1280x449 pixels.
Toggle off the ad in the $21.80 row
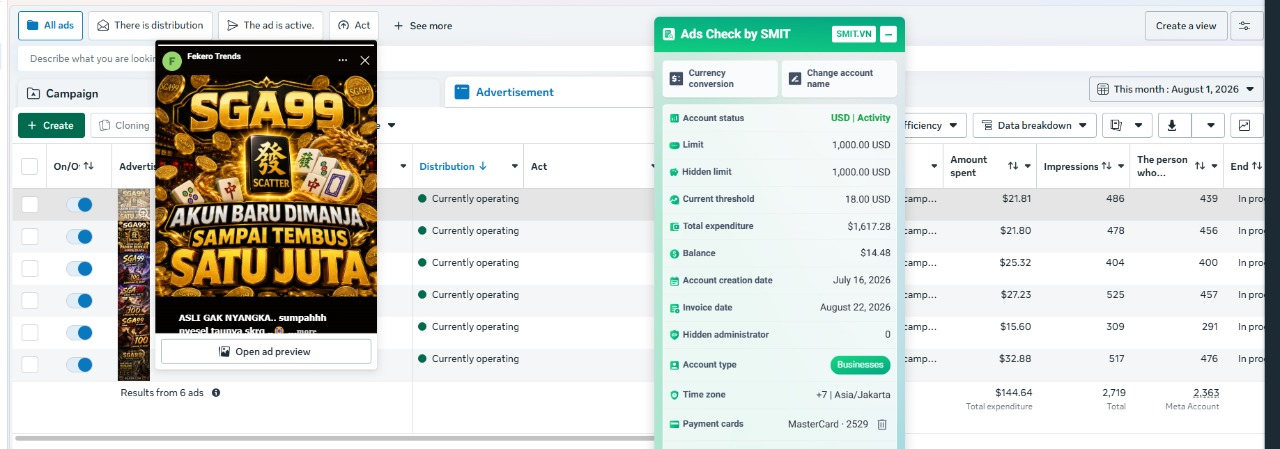point(79,236)
